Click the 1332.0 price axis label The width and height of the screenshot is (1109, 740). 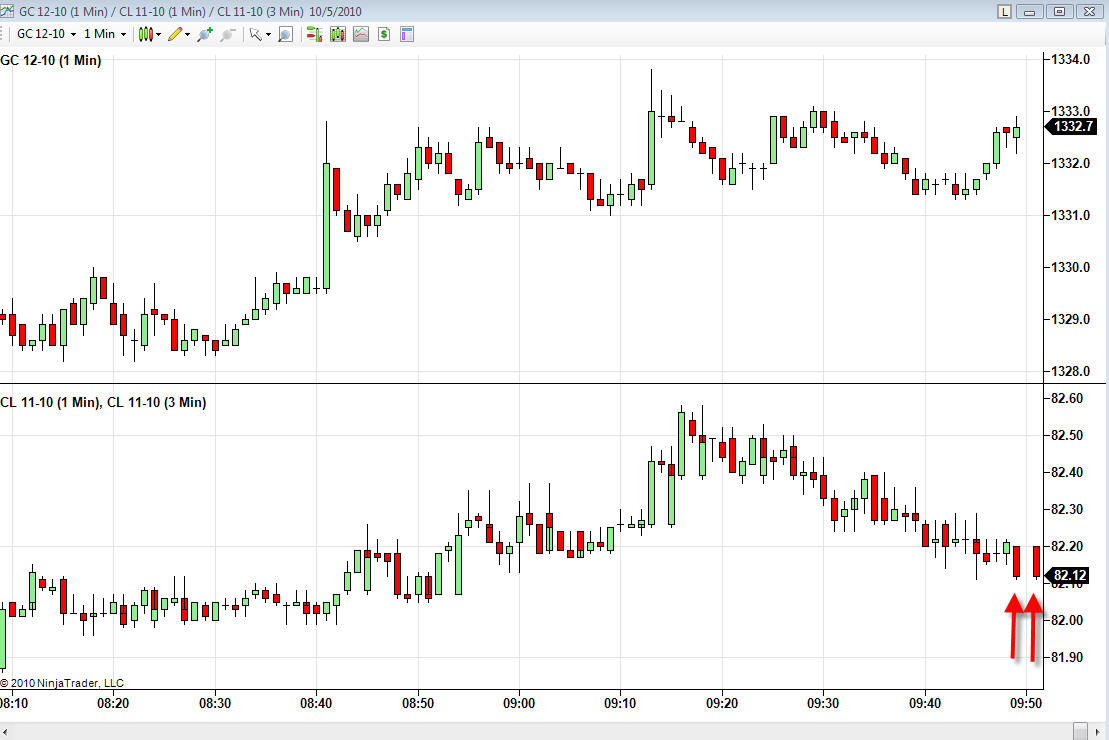tap(1070, 163)
